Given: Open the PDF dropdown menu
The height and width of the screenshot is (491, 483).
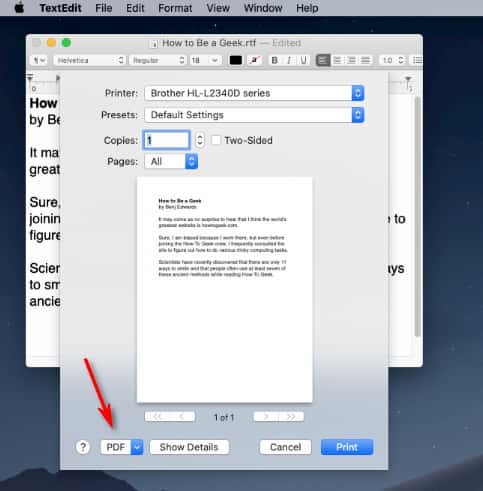Looking at the screenshot, I should click(x=122, y=447).
